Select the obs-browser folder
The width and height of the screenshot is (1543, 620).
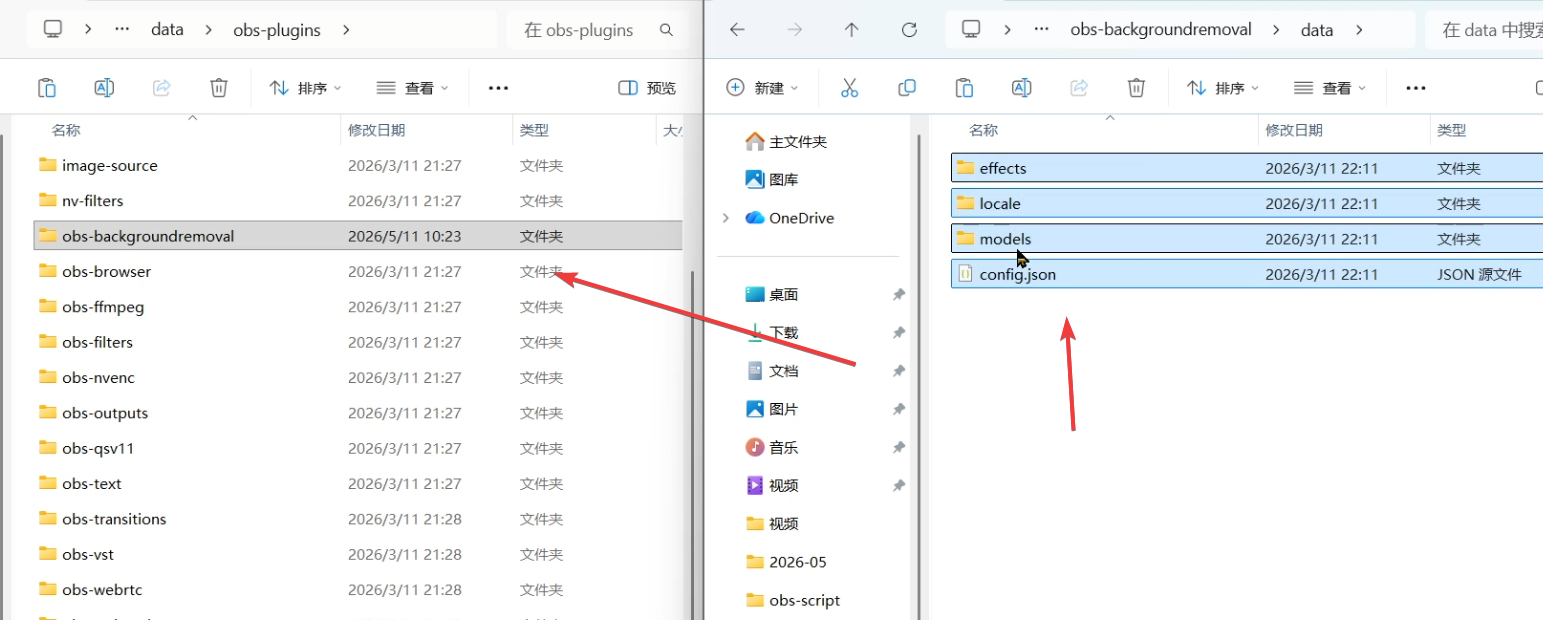pos(358,271)
